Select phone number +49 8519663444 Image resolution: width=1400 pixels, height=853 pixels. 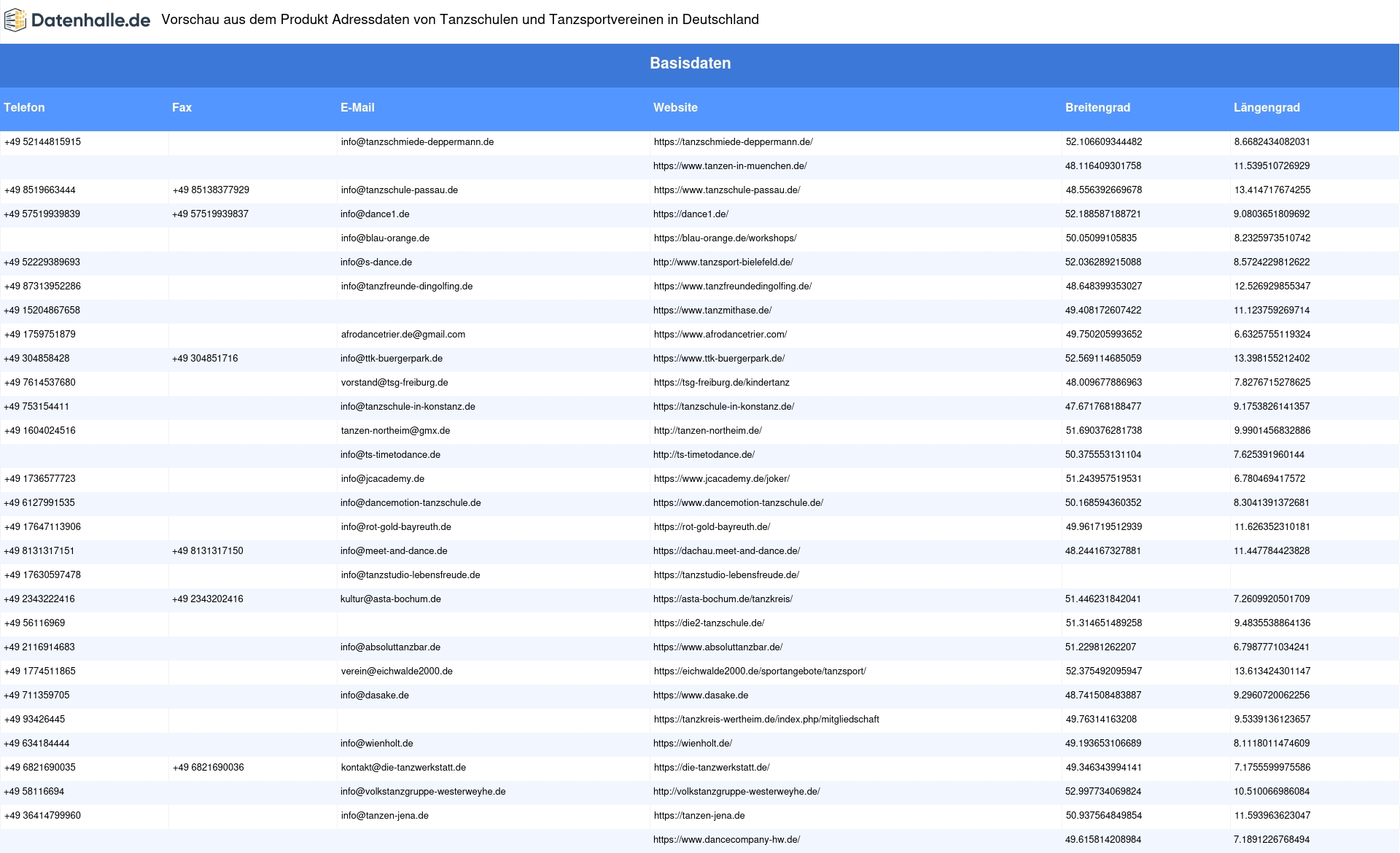pos(39,190)
